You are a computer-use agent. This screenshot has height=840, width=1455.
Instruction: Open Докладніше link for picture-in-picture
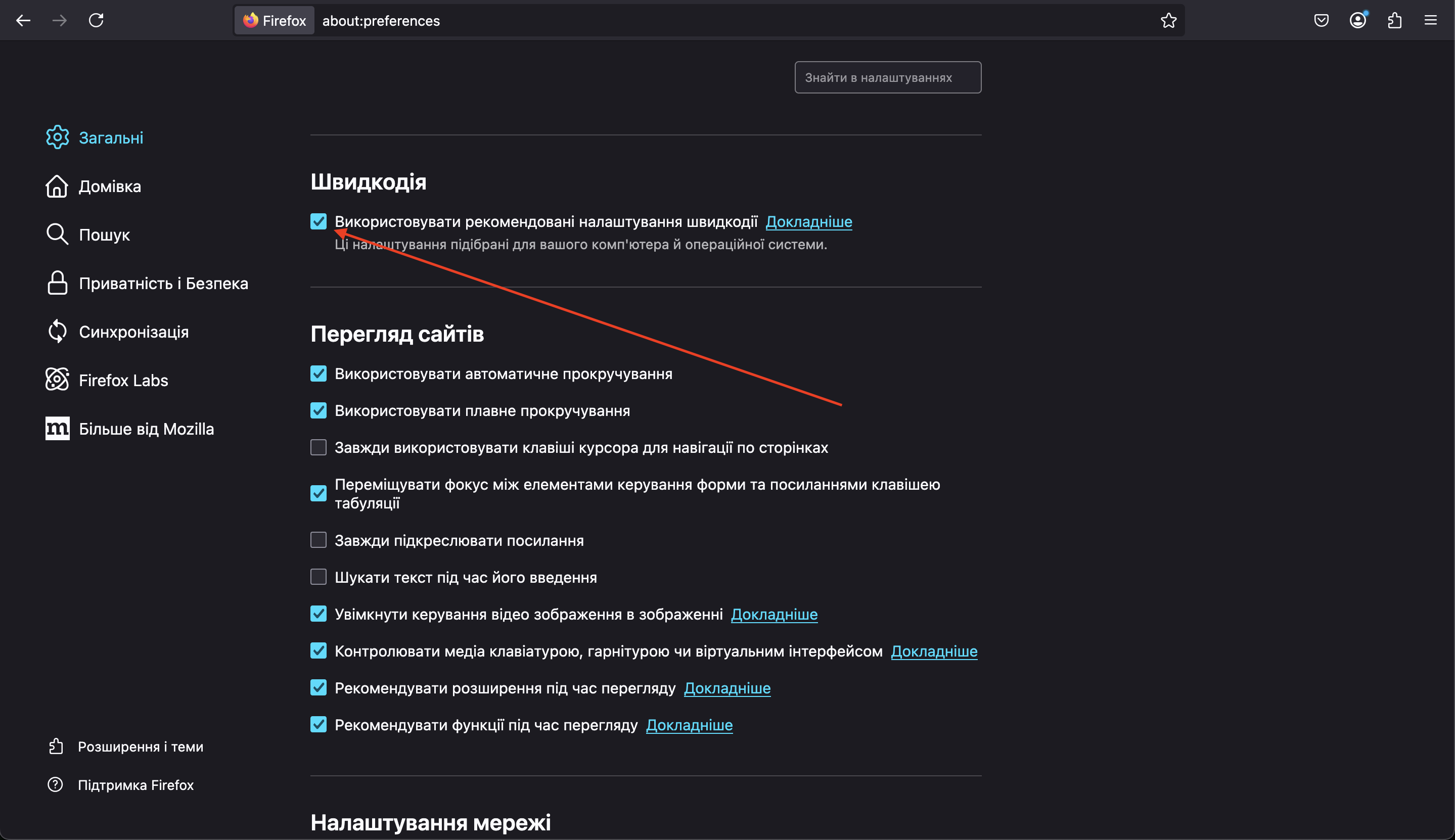(x=774, y=615)
